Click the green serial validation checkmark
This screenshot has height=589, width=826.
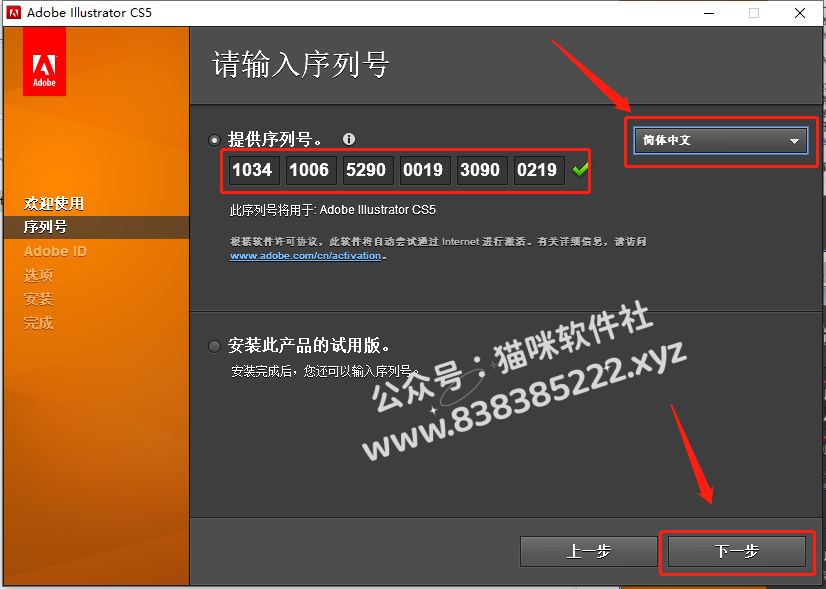tap(580, 170)
